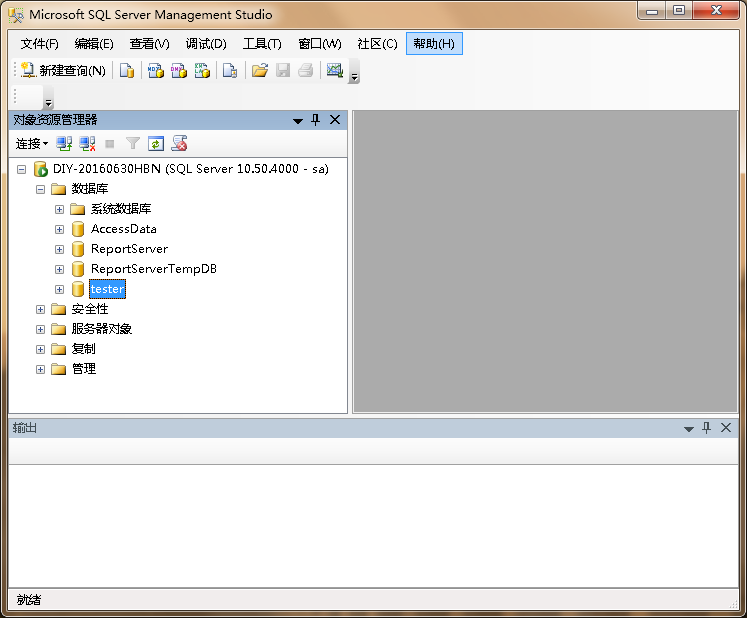
Task: Open the Activity Monitor toolbar icon
Action: coord(334,70)
